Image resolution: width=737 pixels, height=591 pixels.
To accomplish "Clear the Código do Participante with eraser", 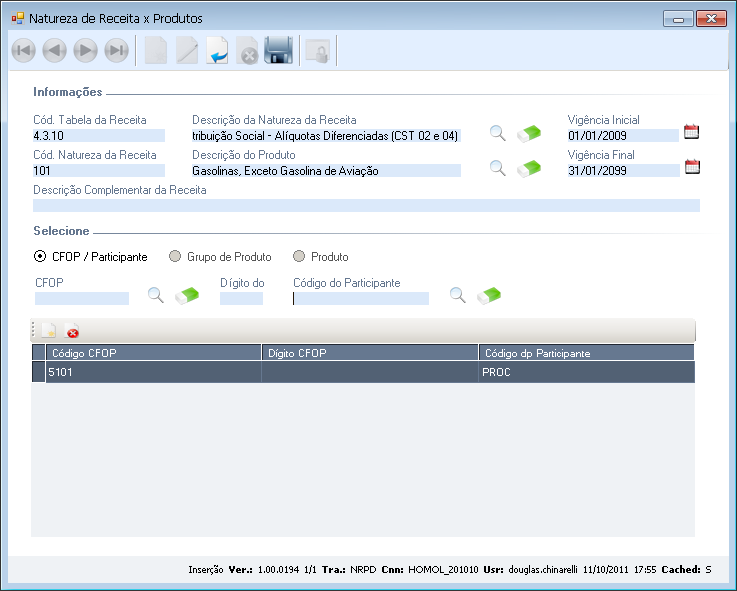I will pos(489,295).
